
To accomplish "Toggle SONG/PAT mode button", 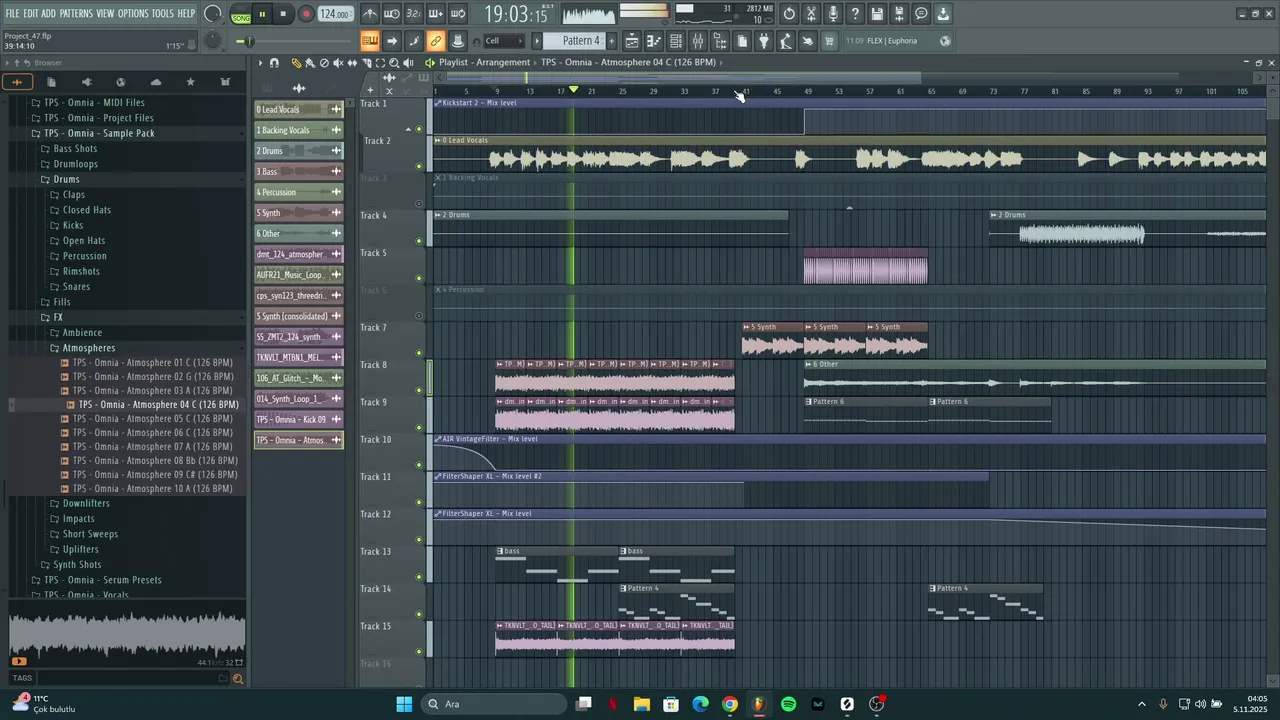I will [241, 15].
